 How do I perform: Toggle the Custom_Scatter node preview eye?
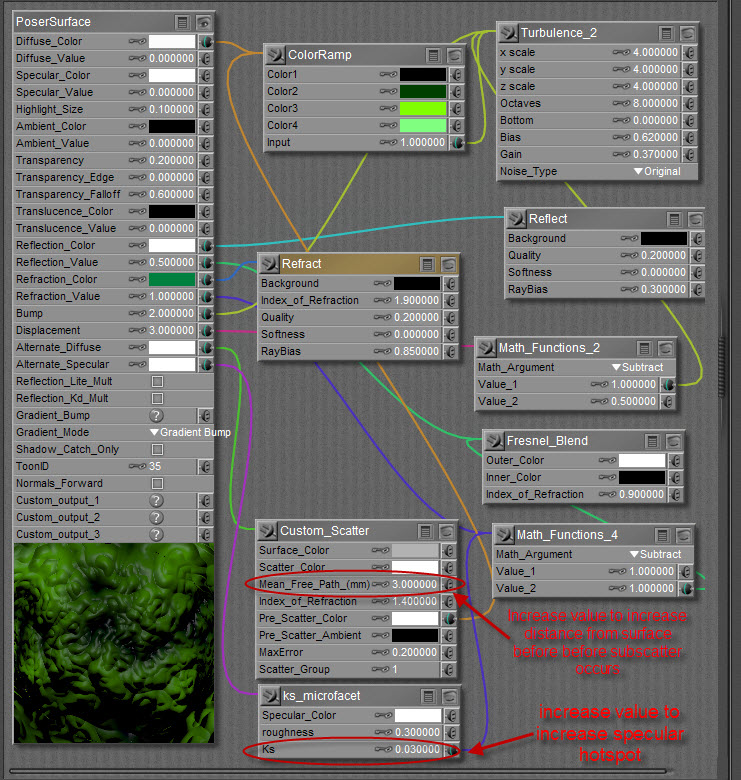(447, 532)
